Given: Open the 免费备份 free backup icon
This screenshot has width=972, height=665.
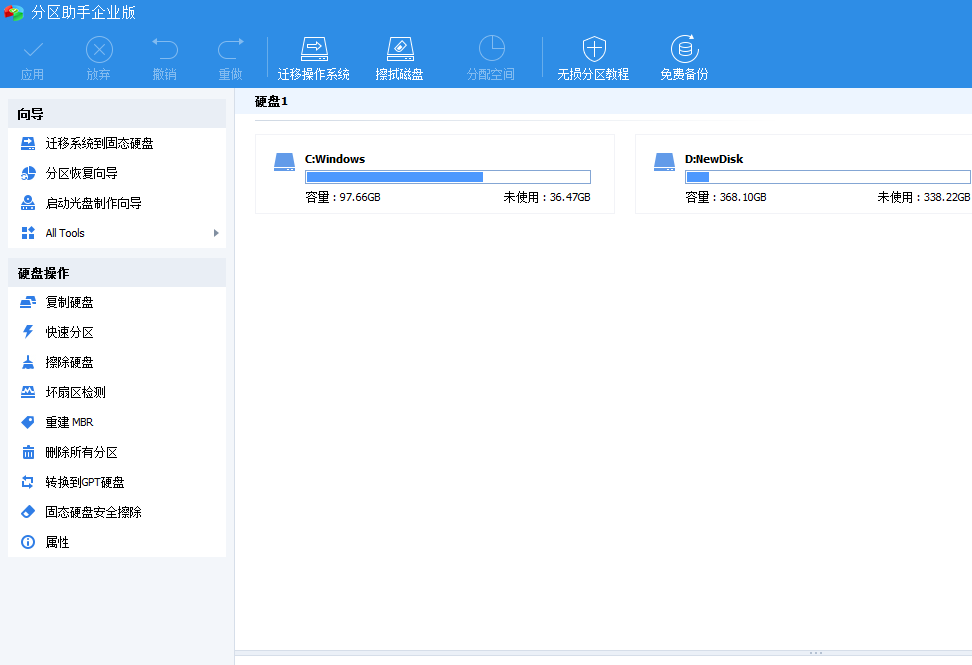Looking at the screenshot, I should pos(684,49).
